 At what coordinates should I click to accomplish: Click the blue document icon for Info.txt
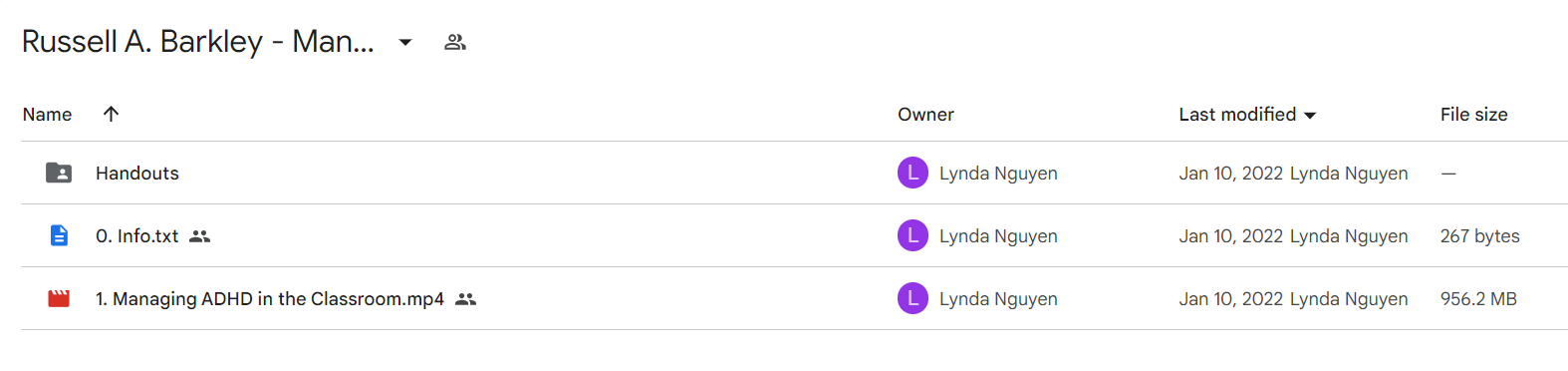pyautogui.click(x=59, y=235)
